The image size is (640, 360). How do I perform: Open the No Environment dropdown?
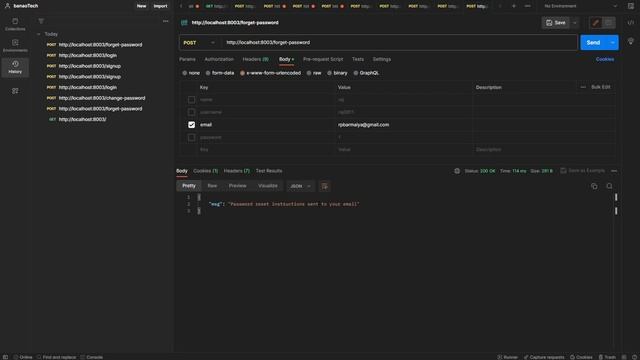click(x=580, y=6)
